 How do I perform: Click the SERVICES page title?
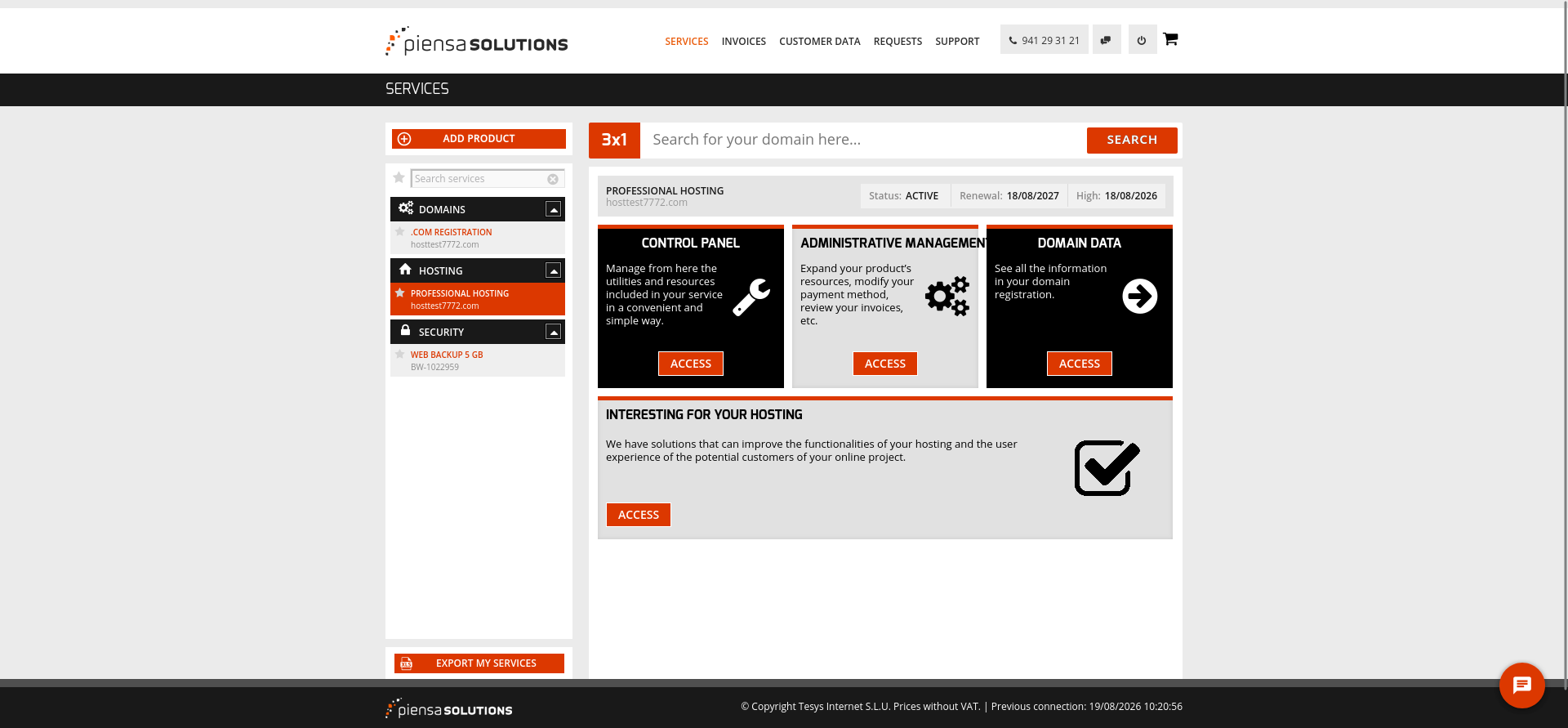pos(417,89)
